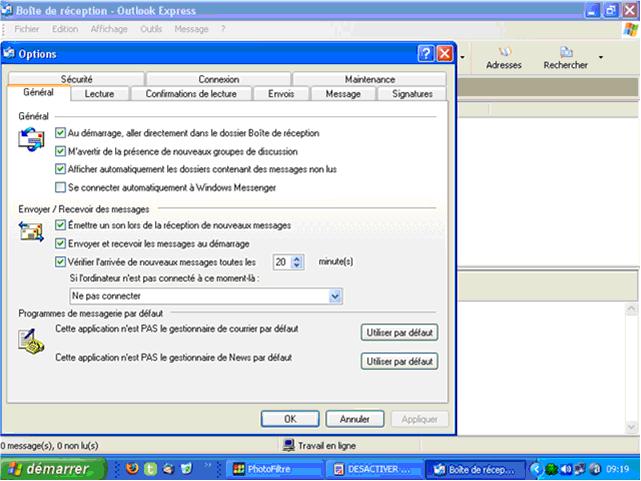Click 'Utiliser par défaut' for News manager
This screenshot has width=641, height=481.
click(x=399, y=361)
